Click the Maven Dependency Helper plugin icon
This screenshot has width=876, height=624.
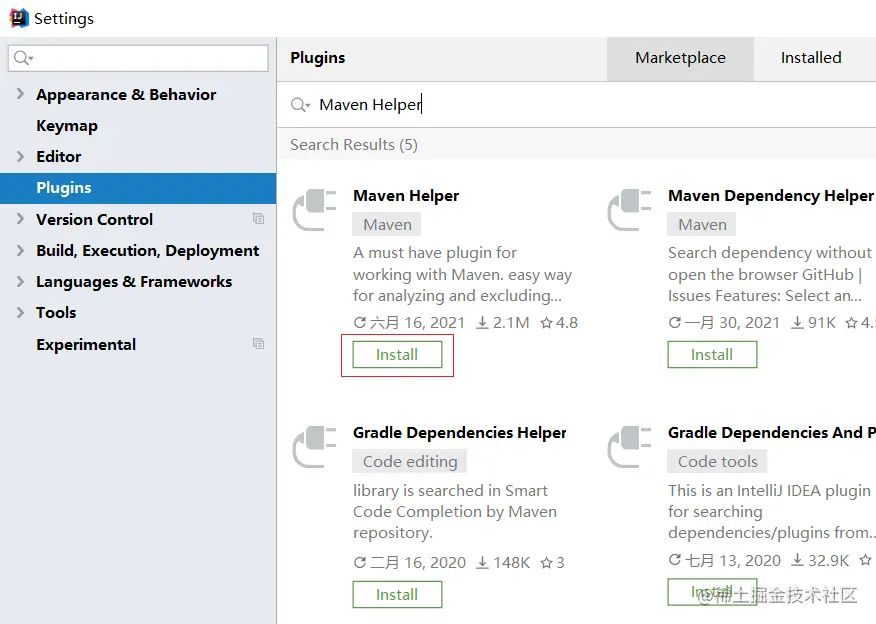pos(630,209)
